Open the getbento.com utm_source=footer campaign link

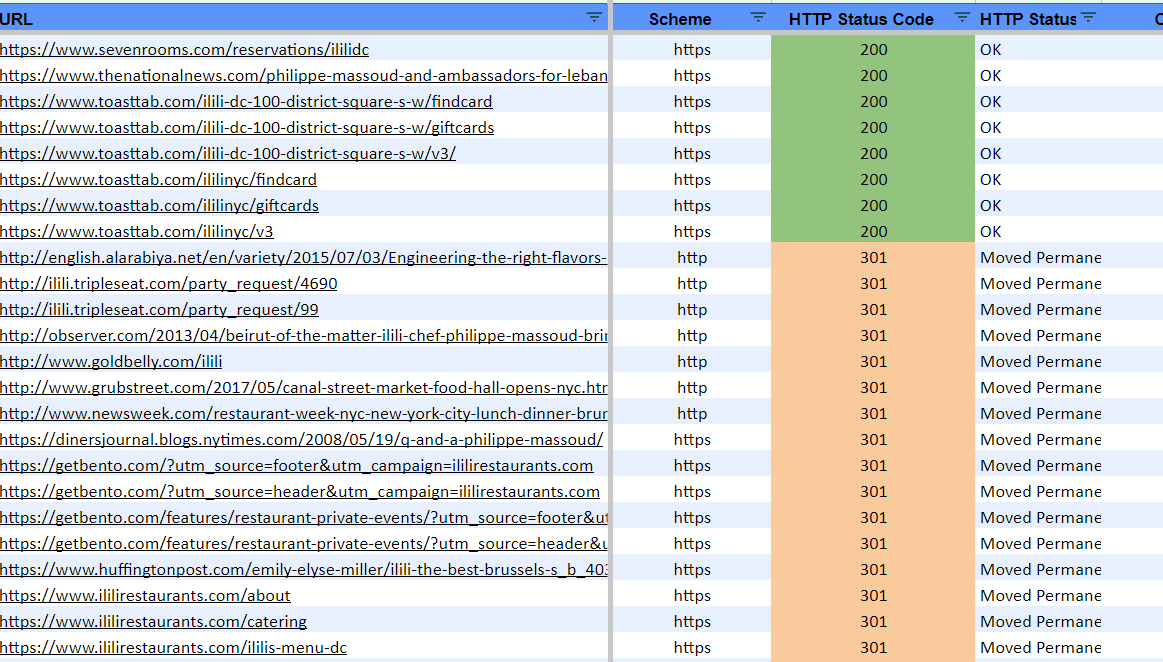pyautogui.click(x=297, y=465)
